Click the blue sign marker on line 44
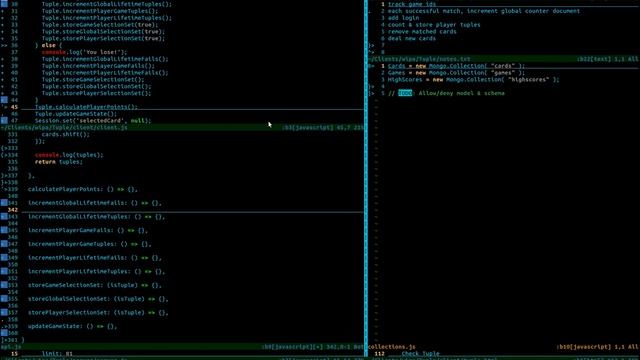Screen dimensions: 640x360 click(4, 100)
